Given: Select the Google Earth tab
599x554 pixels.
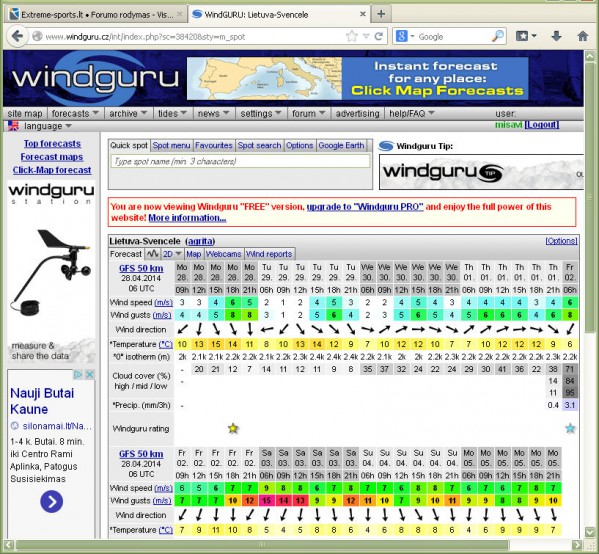Looking at the screenshot, I should coord(341,146).
